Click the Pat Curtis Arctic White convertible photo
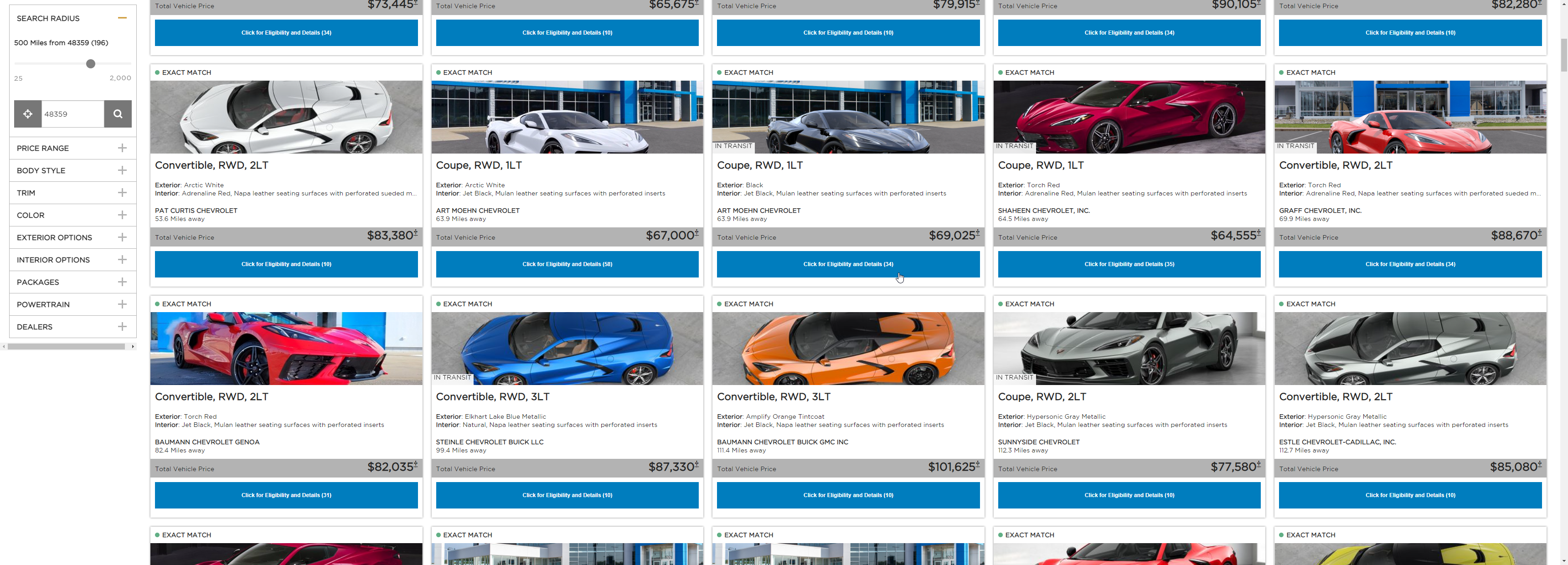Viewport: 1568px width, 565px height. tap(286, 117)
